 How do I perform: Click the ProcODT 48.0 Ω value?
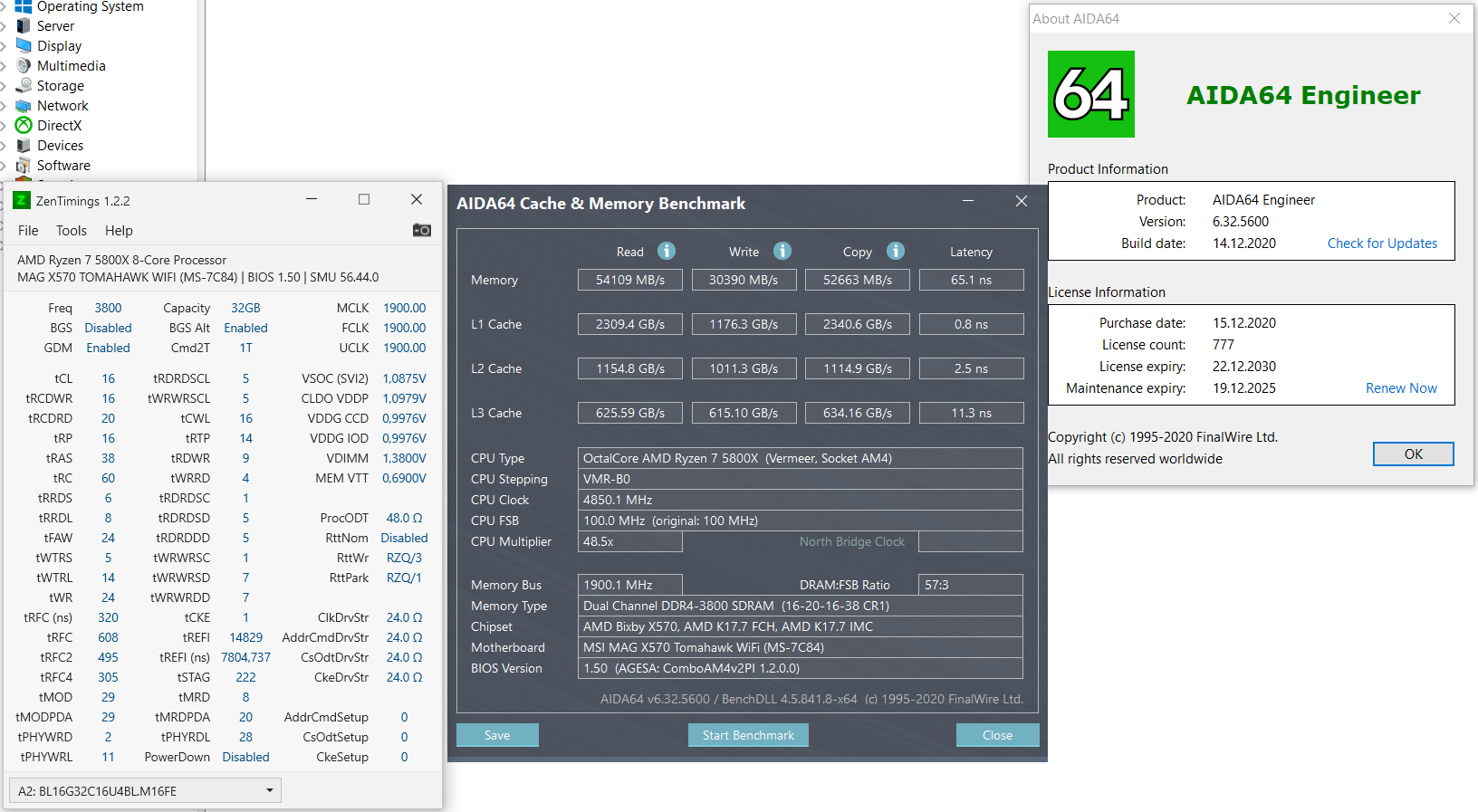click(404, 518)
